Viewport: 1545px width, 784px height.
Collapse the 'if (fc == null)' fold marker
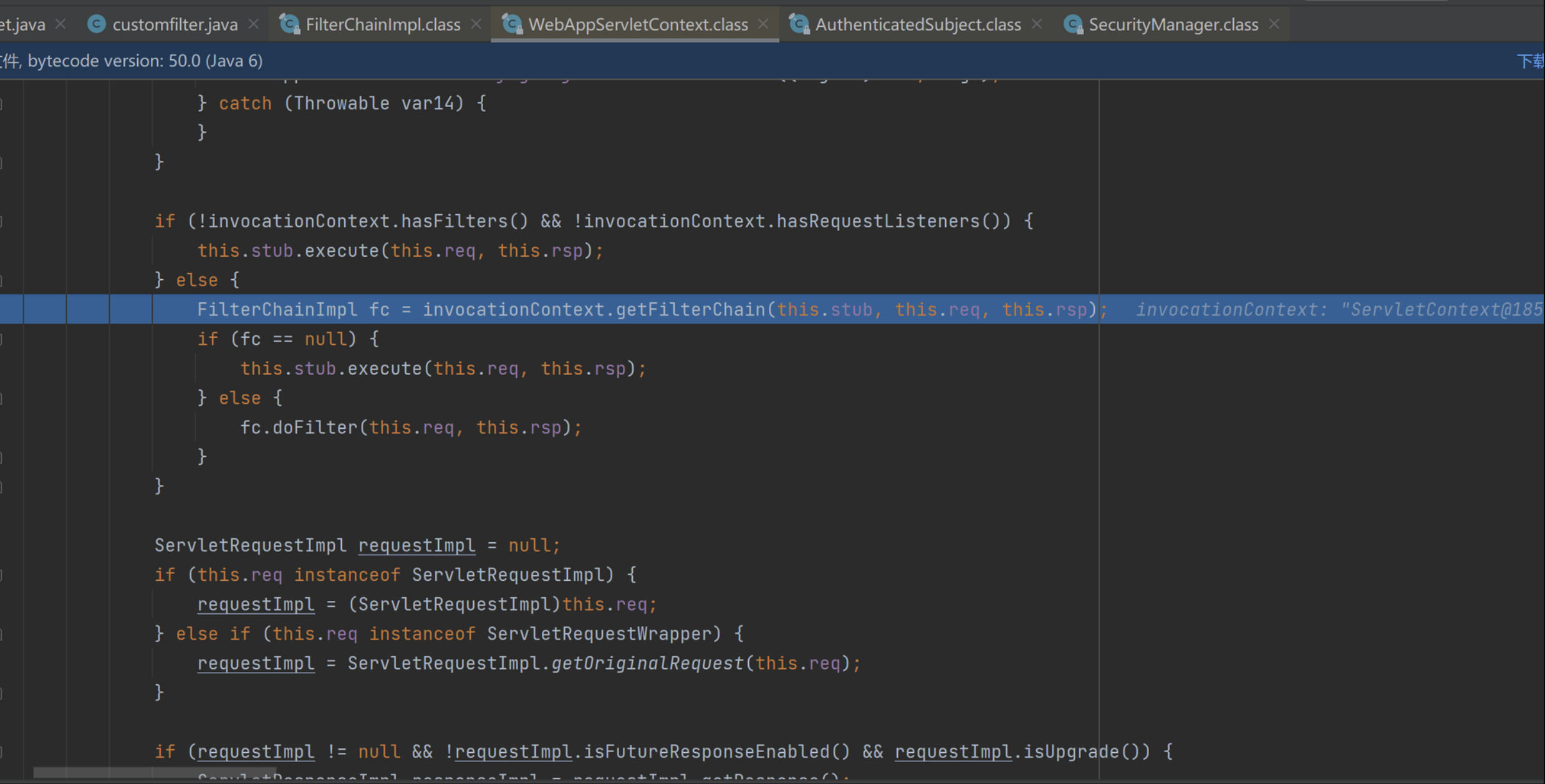(2, 339)
